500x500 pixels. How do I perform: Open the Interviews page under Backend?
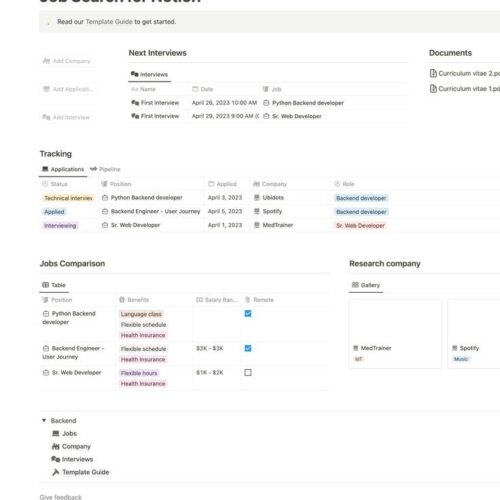tap(72, 459)
